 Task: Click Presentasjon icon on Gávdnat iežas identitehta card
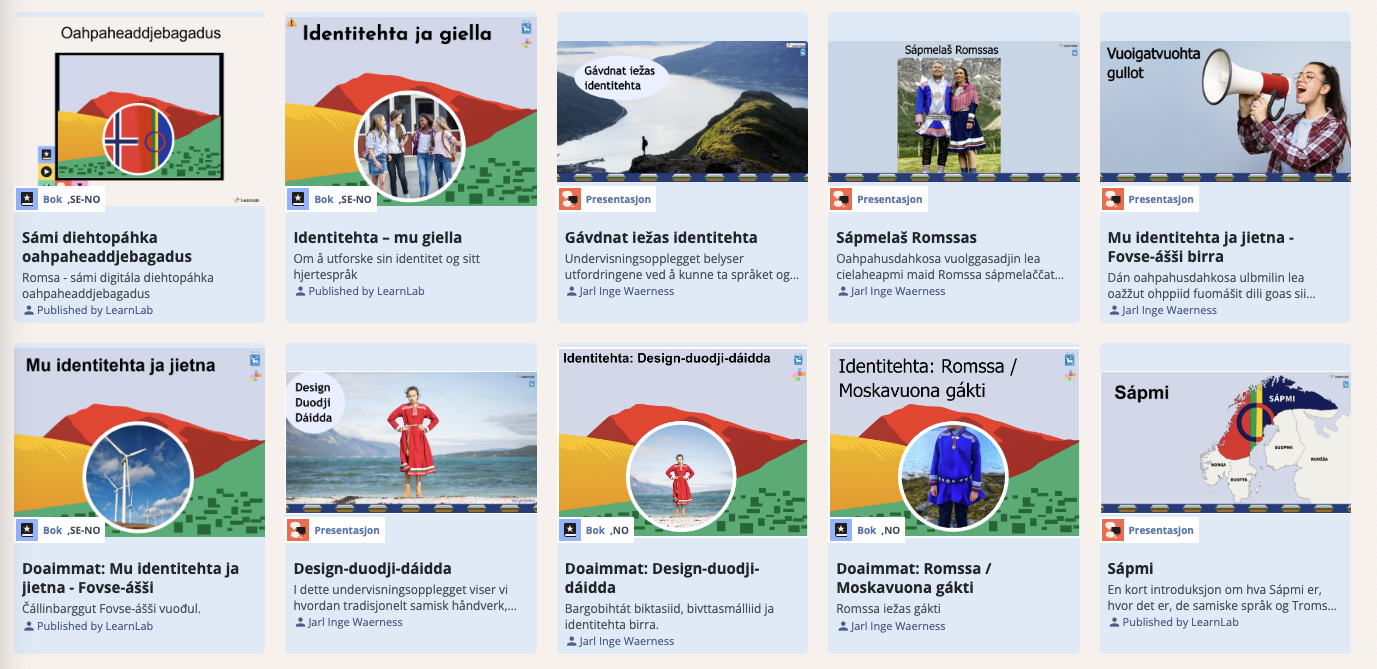[x=569, y=199]
